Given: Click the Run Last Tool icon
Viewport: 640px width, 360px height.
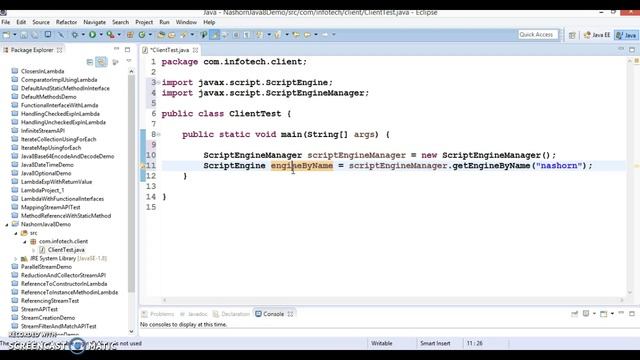Looking at the screenshot, I should [x=110, y=35].
